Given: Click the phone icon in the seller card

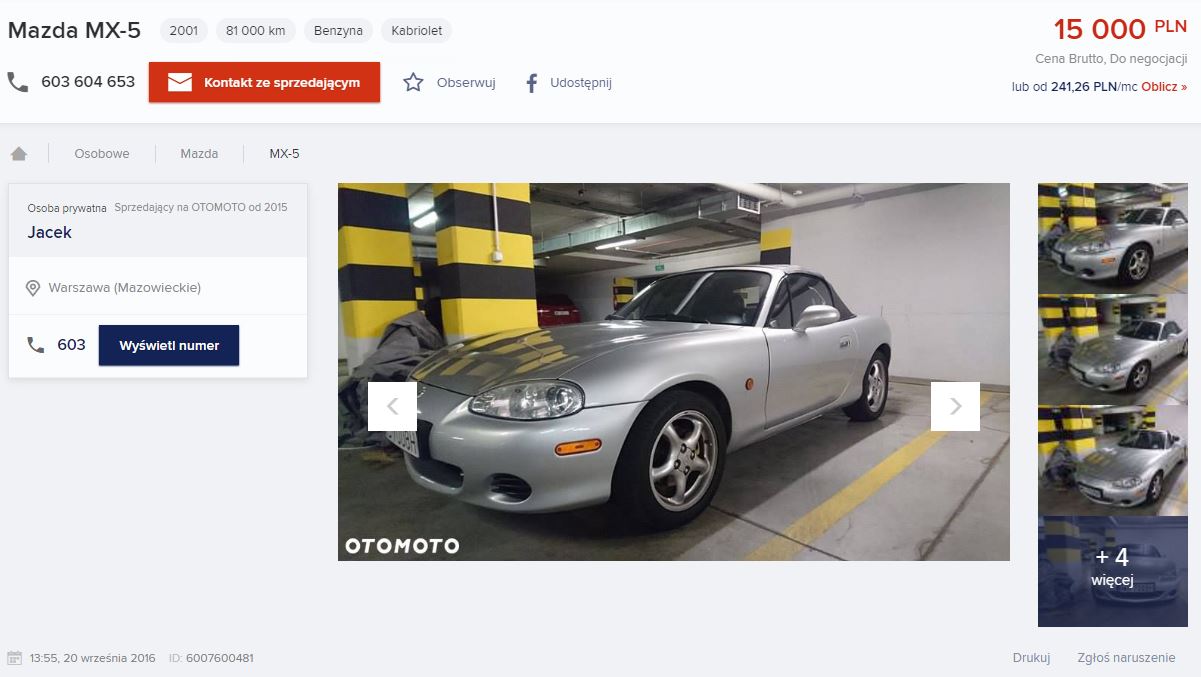Looking at the screenshot, I should point(36,345).
